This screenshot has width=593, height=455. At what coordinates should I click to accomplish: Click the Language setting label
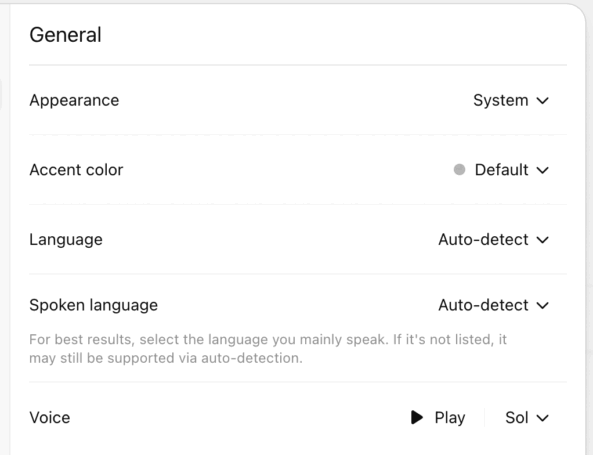pyautogui.click(x=66, y=240)
